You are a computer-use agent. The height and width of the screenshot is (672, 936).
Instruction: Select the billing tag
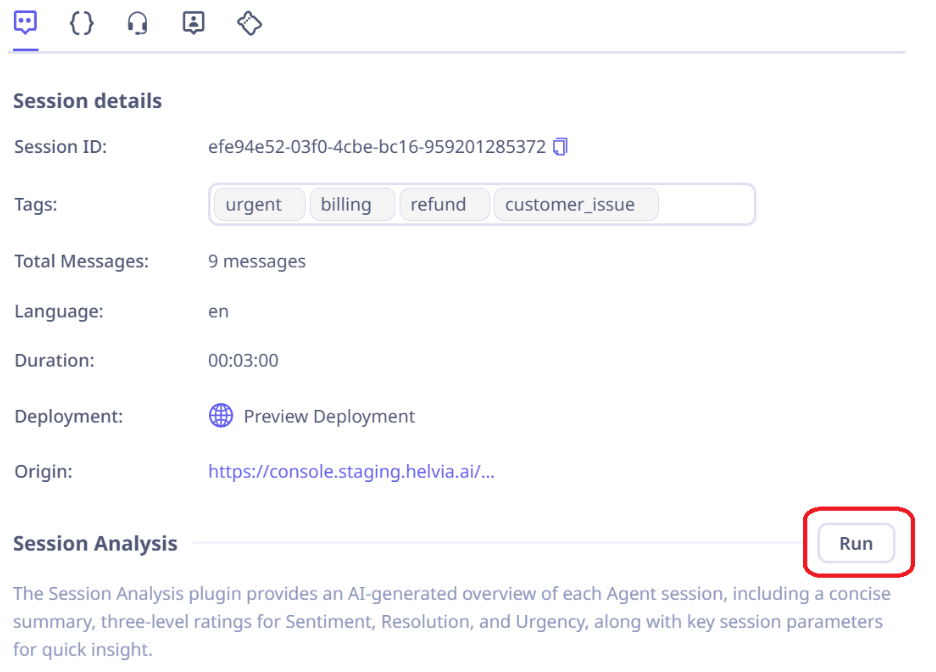click(x=346, y=205)
